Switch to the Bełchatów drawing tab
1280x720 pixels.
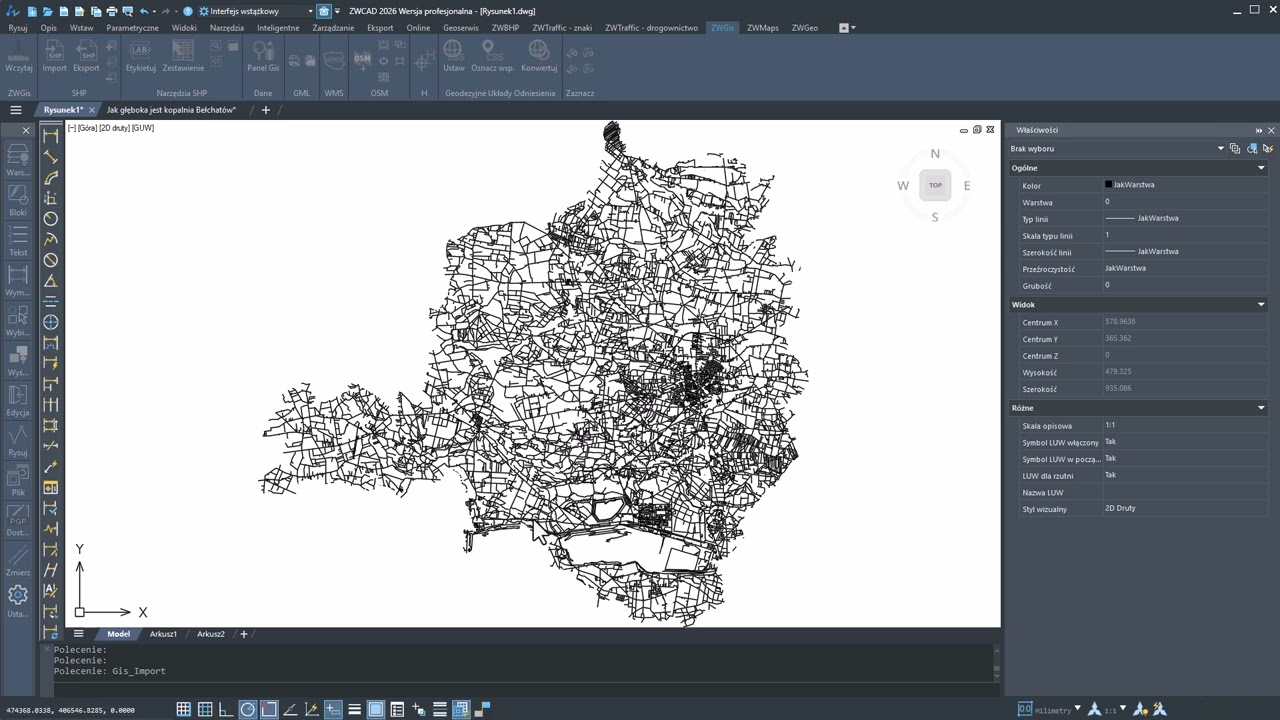[x=171, y=110]
